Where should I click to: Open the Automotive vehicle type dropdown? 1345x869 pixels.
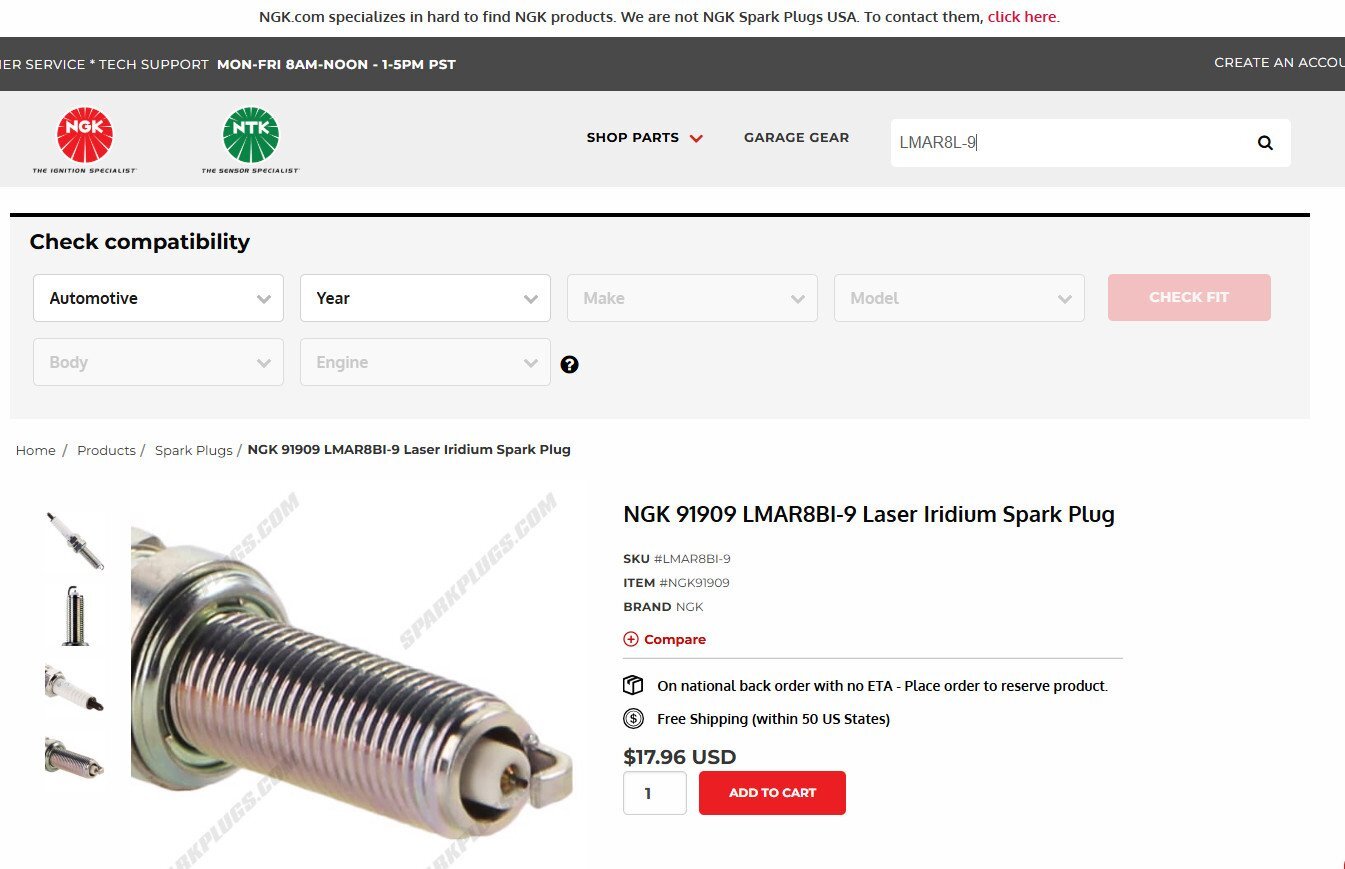[x=158, y=298]
